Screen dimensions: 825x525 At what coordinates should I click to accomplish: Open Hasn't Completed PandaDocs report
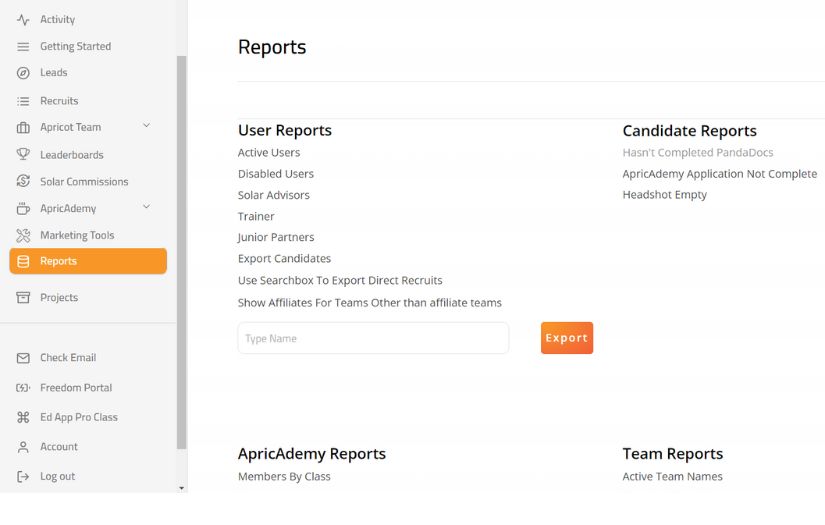[698, 153]
